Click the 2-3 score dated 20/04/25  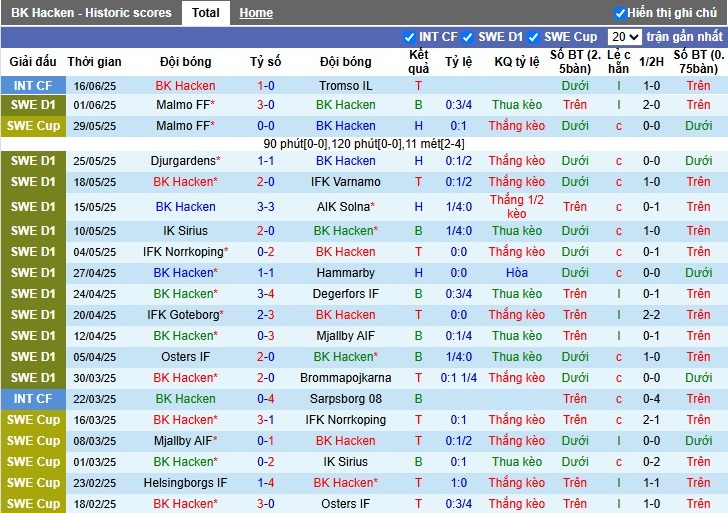pos(266,315)
